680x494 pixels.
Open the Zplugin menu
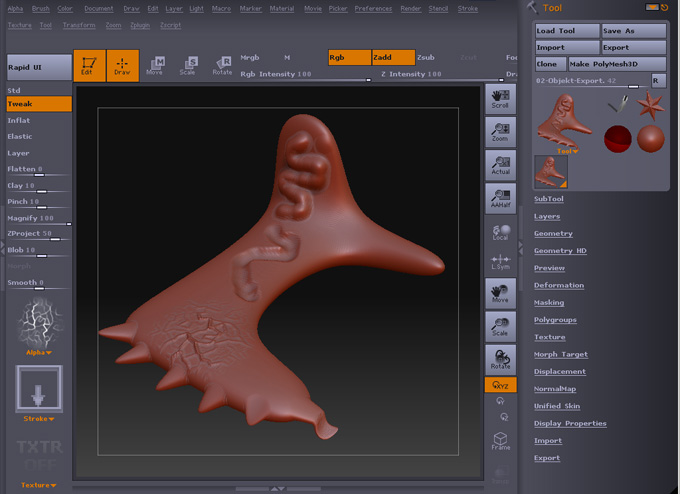[140, 25]
